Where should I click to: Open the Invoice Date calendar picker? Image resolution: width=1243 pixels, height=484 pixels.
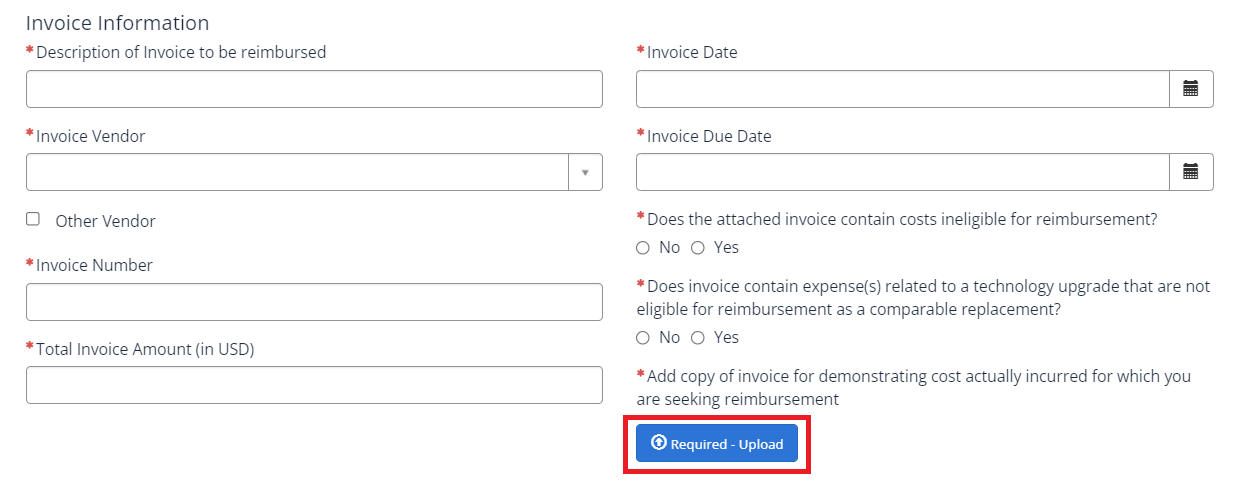[1190, 89]
